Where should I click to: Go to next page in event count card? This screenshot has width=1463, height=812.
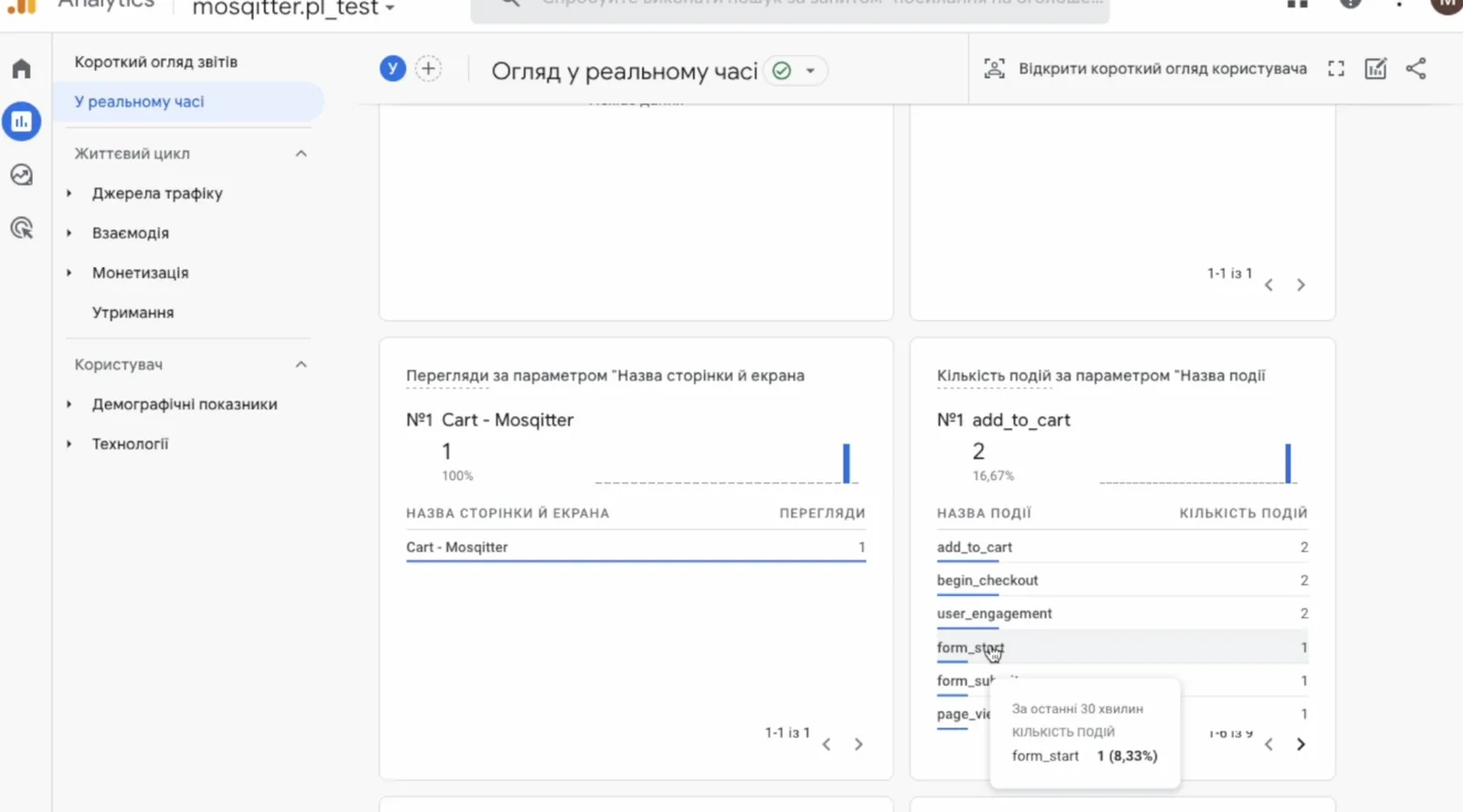click(1300, 744)
